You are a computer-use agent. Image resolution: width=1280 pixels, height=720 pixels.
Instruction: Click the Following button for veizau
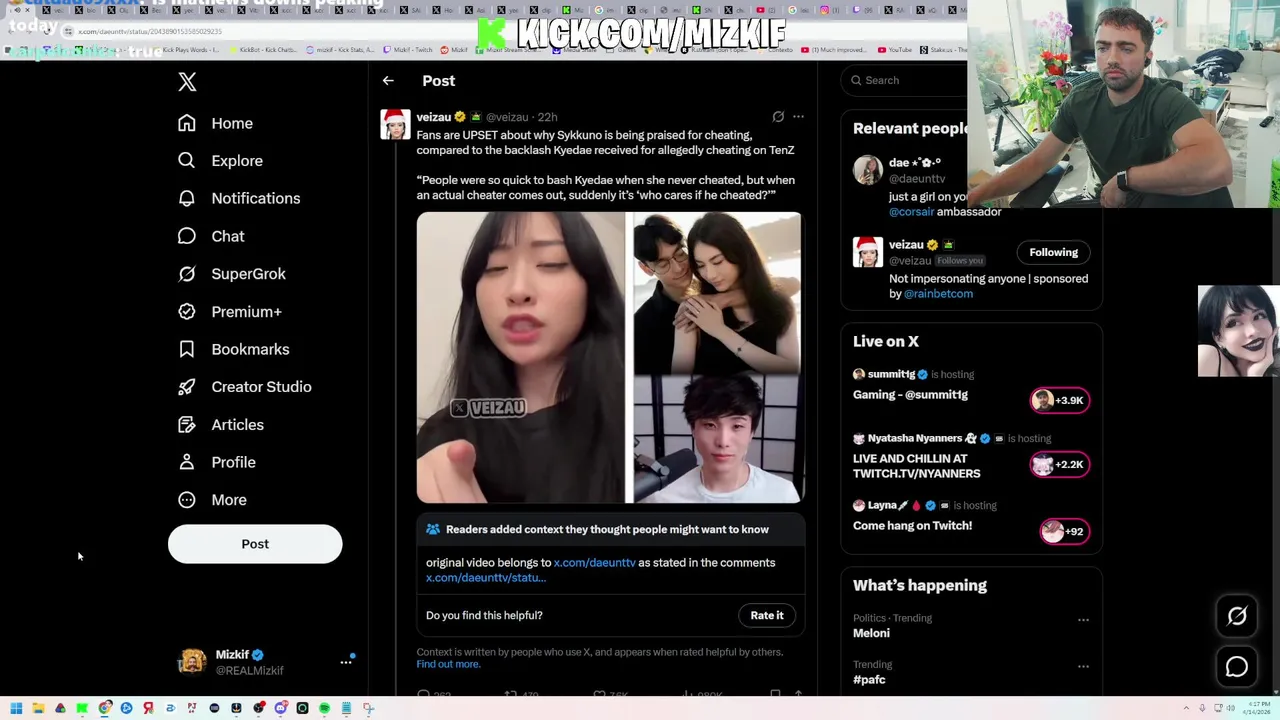tap(1053, 252)
